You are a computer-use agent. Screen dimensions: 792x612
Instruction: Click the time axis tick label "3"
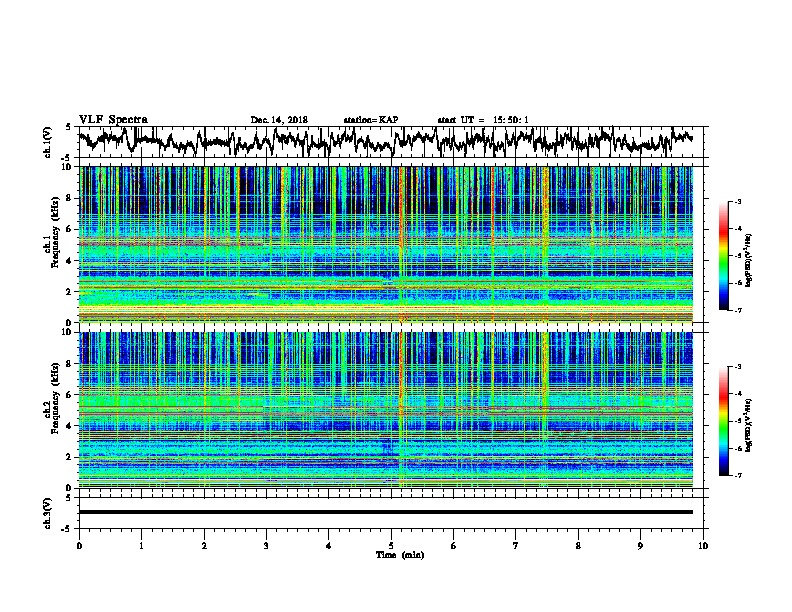click(x=266, y=546)
